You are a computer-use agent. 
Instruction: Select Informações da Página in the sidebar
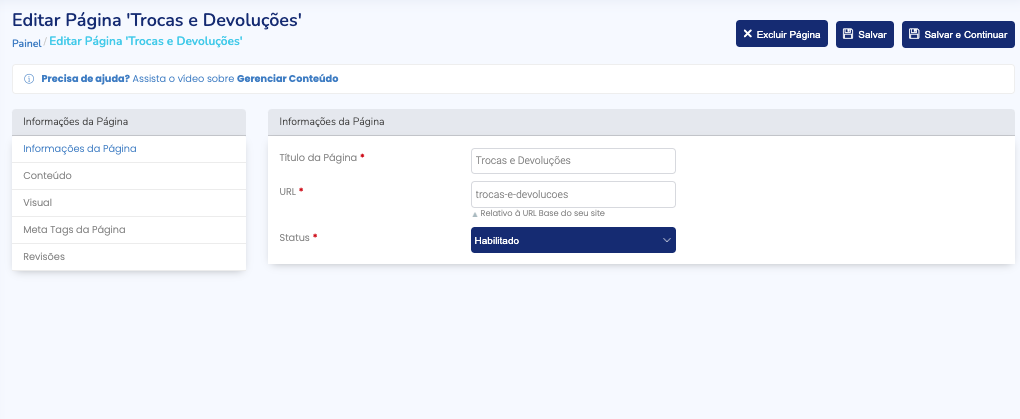pyautogui.click(x=80, y=149)
